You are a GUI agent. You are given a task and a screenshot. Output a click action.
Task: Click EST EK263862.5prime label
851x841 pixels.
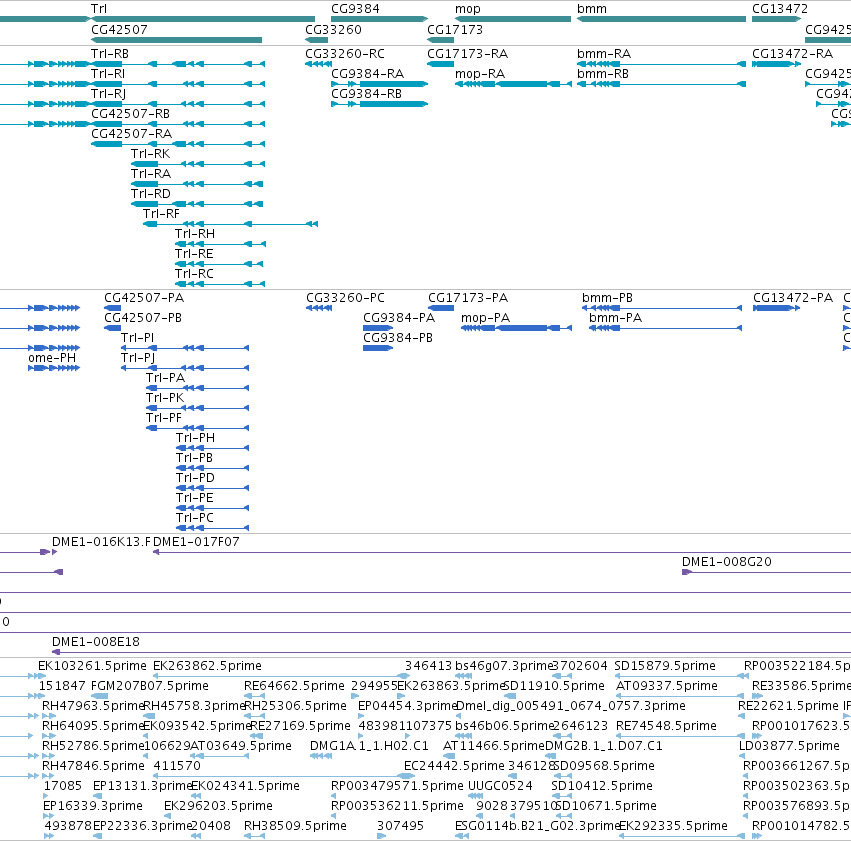click(207, 666)
